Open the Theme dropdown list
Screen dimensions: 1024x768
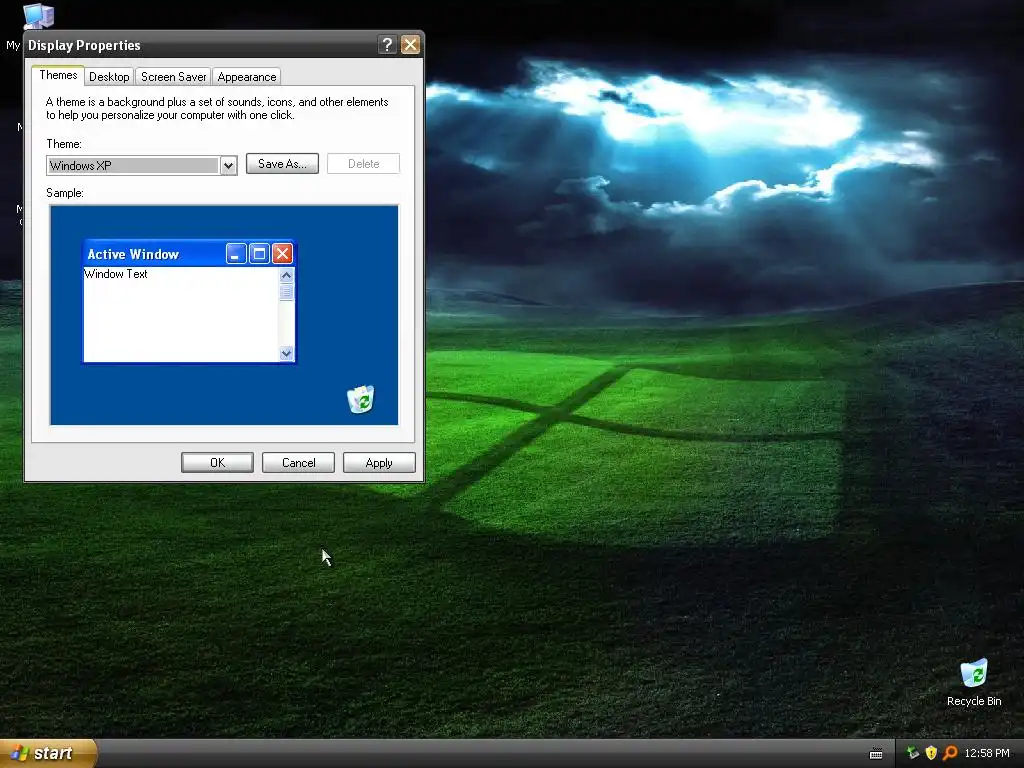pyautogui.click(x=228, y=166)
